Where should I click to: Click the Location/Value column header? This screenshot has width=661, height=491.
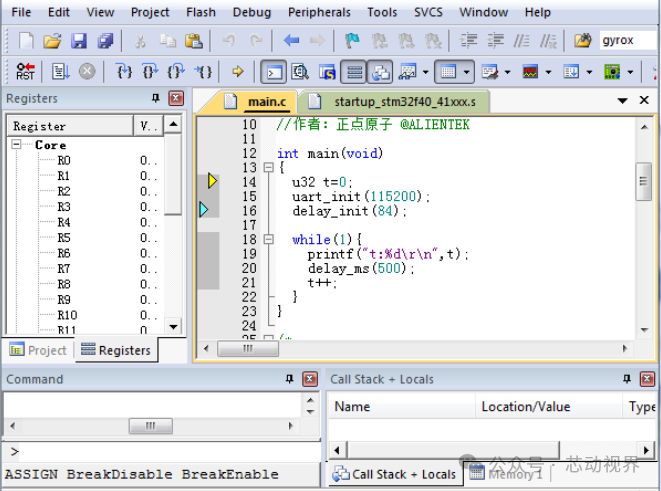[548, 406]
